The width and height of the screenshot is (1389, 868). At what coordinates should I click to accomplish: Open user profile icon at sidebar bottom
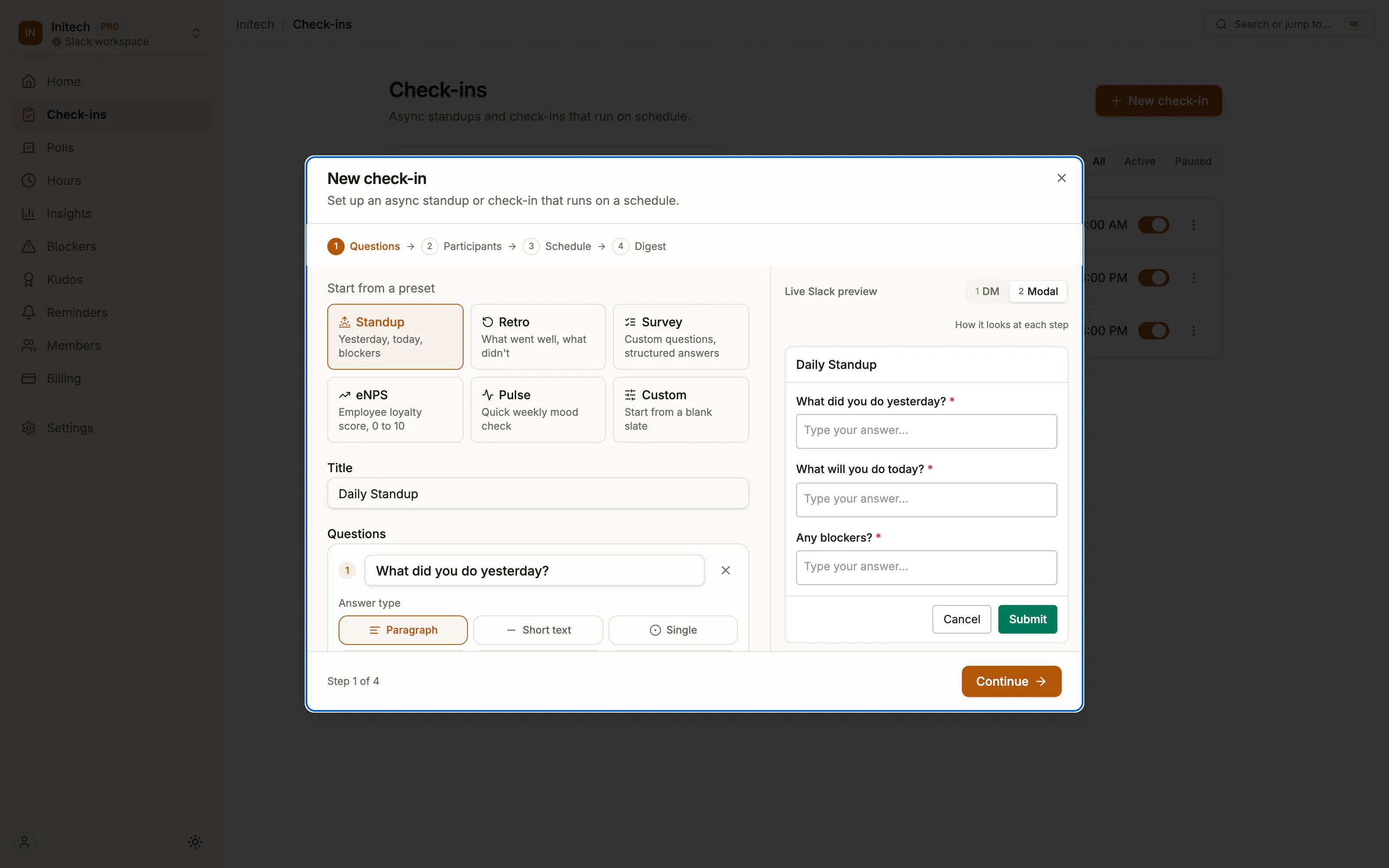click(24, 842)
